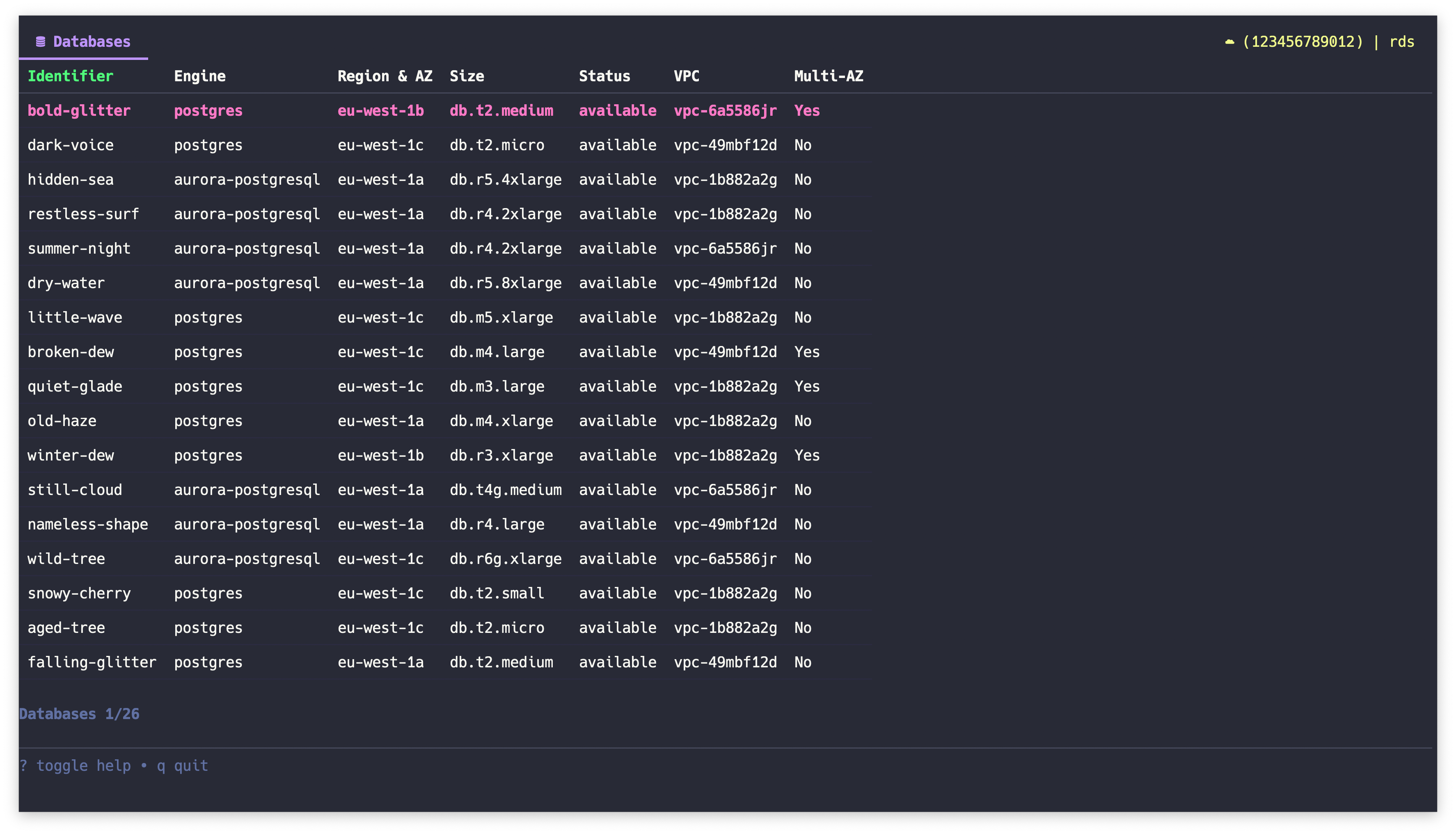Click the Engine column header

point(200,76)
